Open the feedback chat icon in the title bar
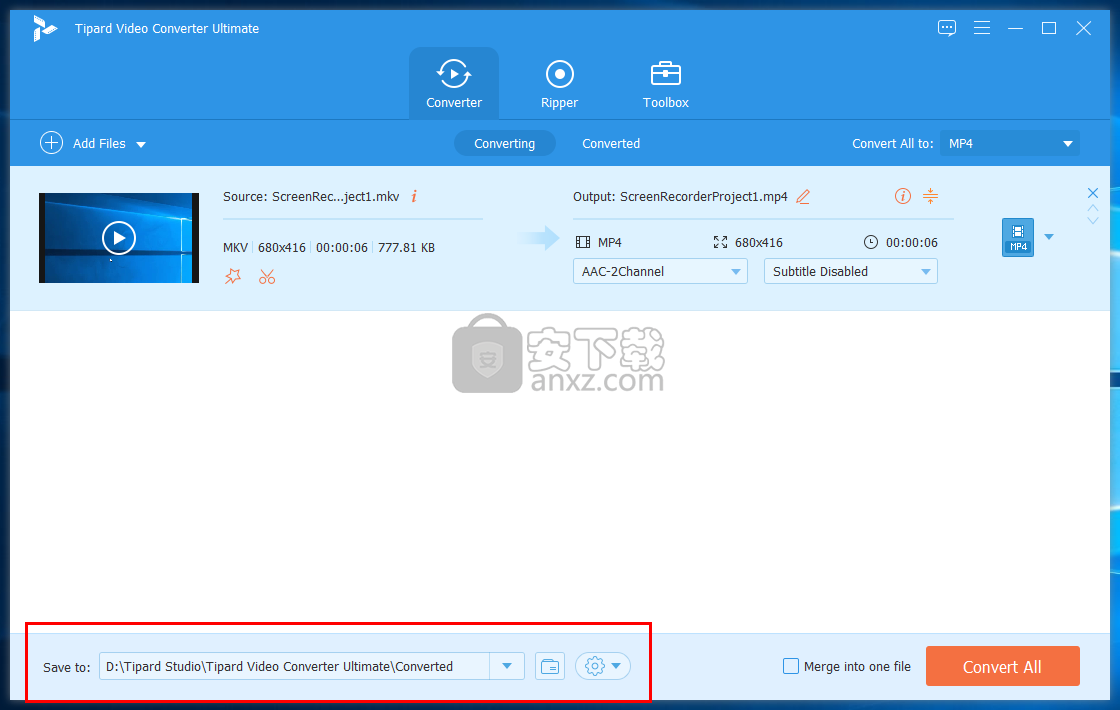This screenshot has height=710, width=1120. pyautogui.click(x=946, y=28)
